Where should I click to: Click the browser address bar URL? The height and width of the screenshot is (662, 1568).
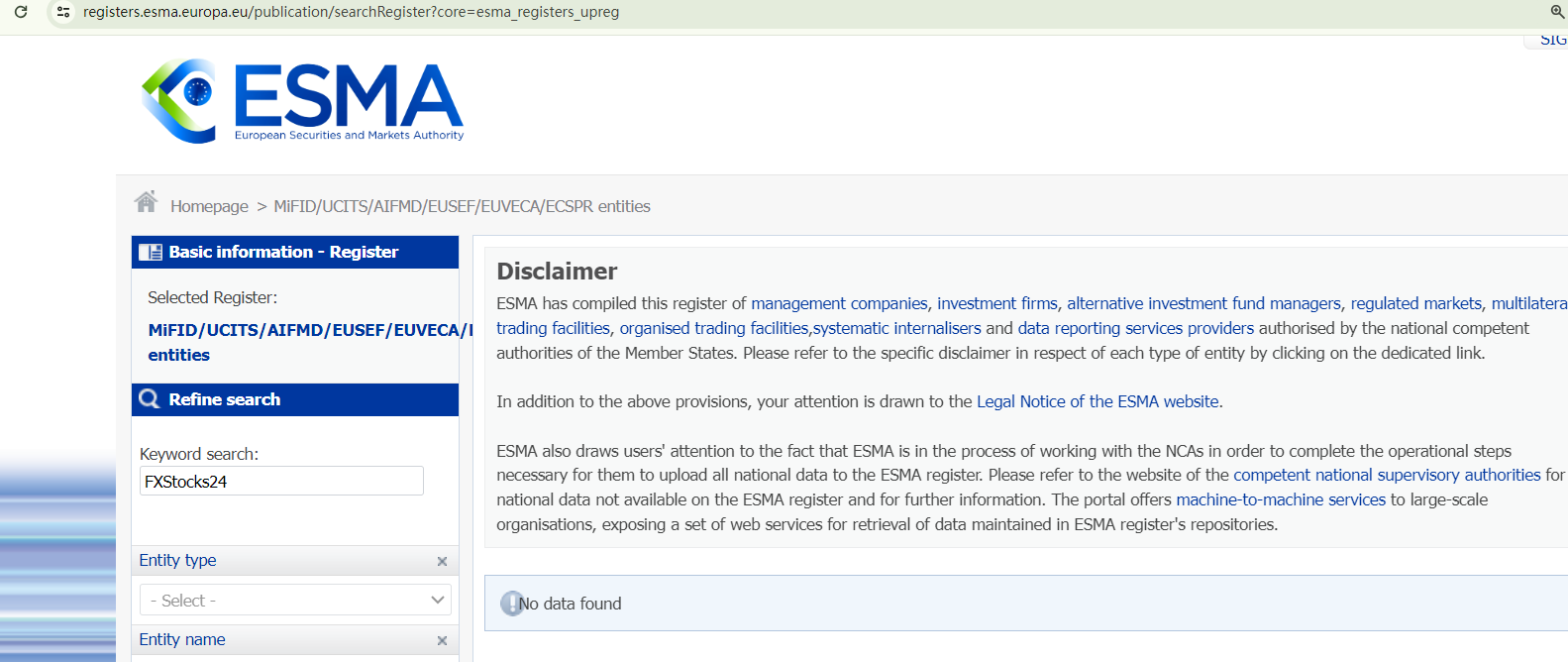[352, 12]
